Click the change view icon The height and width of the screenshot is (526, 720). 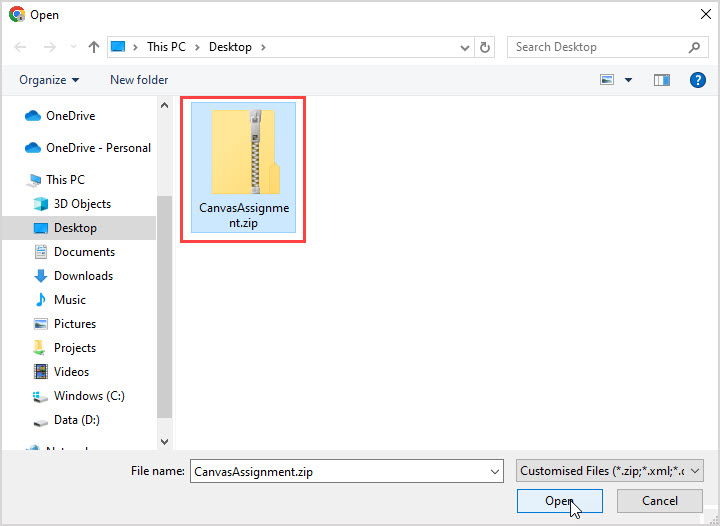coord(606,80)
